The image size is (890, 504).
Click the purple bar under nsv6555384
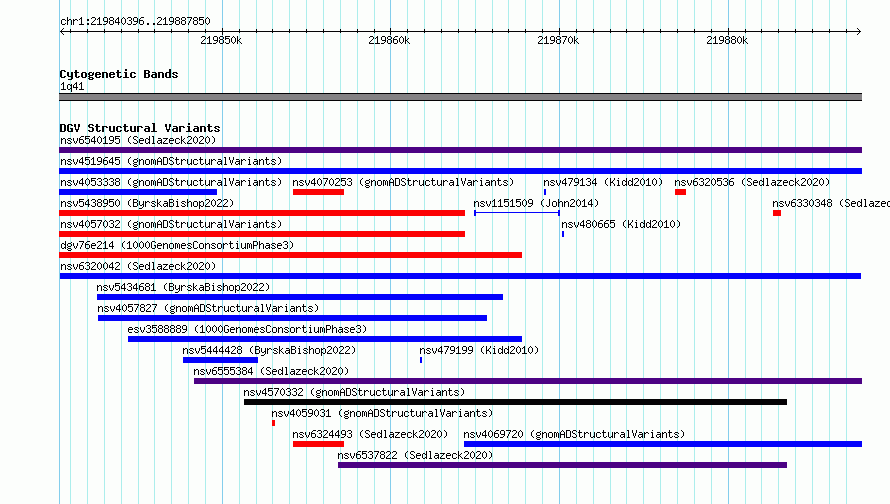(x=528, y=381)
